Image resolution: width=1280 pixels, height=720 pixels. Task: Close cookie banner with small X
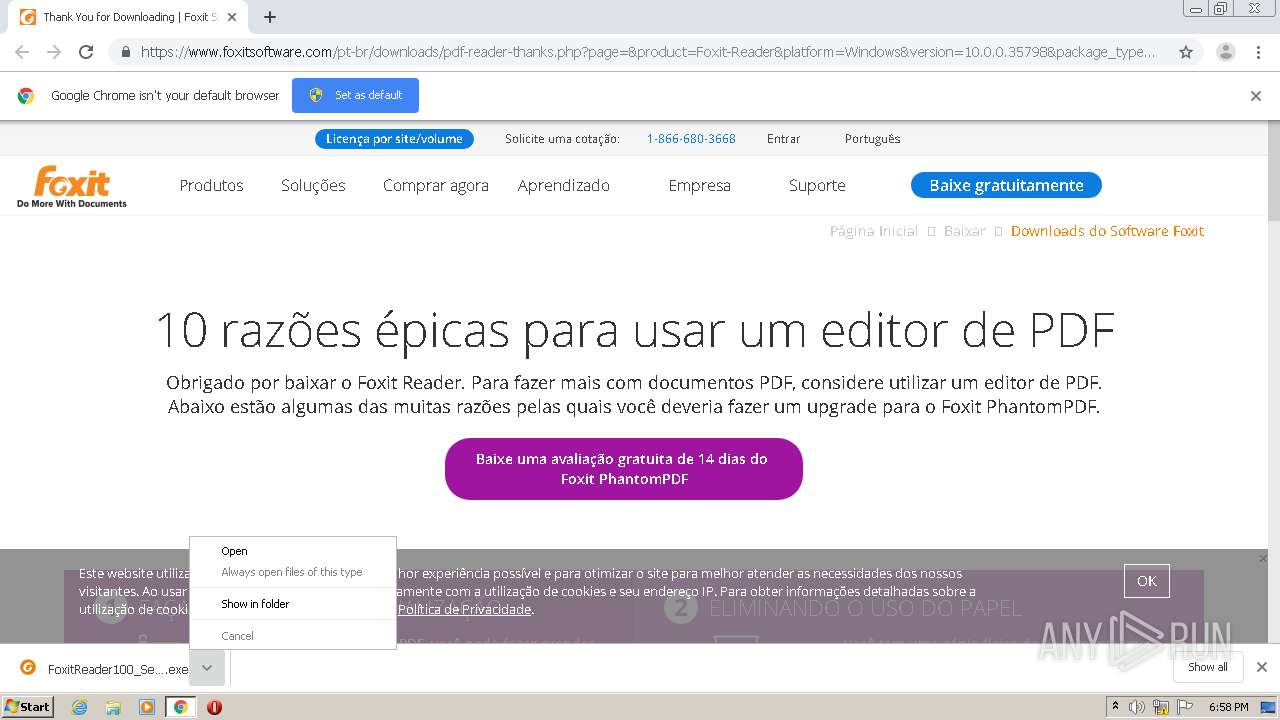click(1263, 558)
